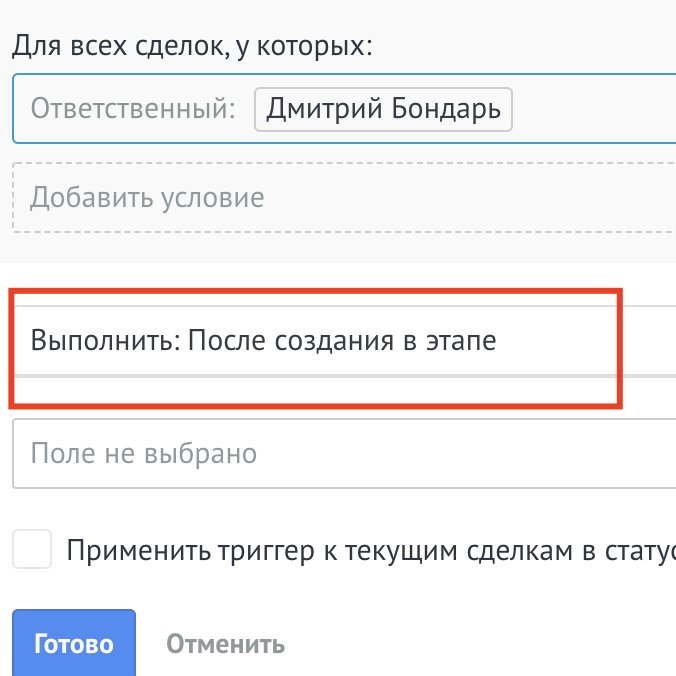Click the word этапе in the dropdown
The image size is (676, 676).
tap(461, 342)
